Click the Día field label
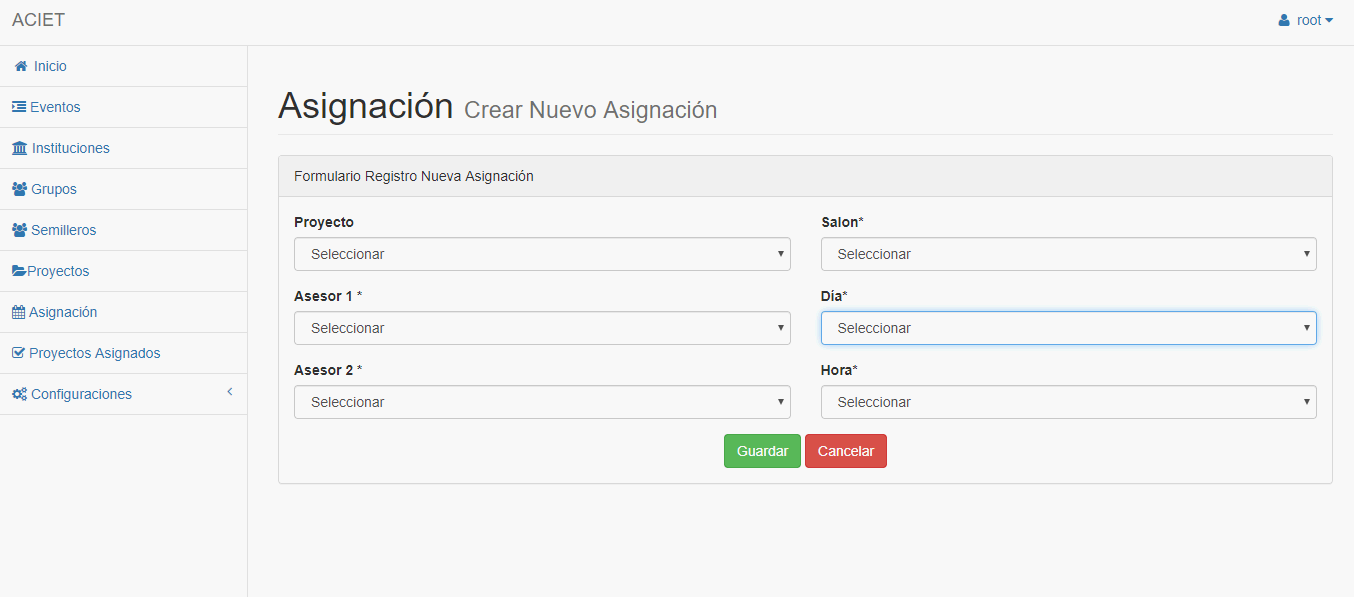Viewport: 1354px width, 597px height. coord(834,296)
